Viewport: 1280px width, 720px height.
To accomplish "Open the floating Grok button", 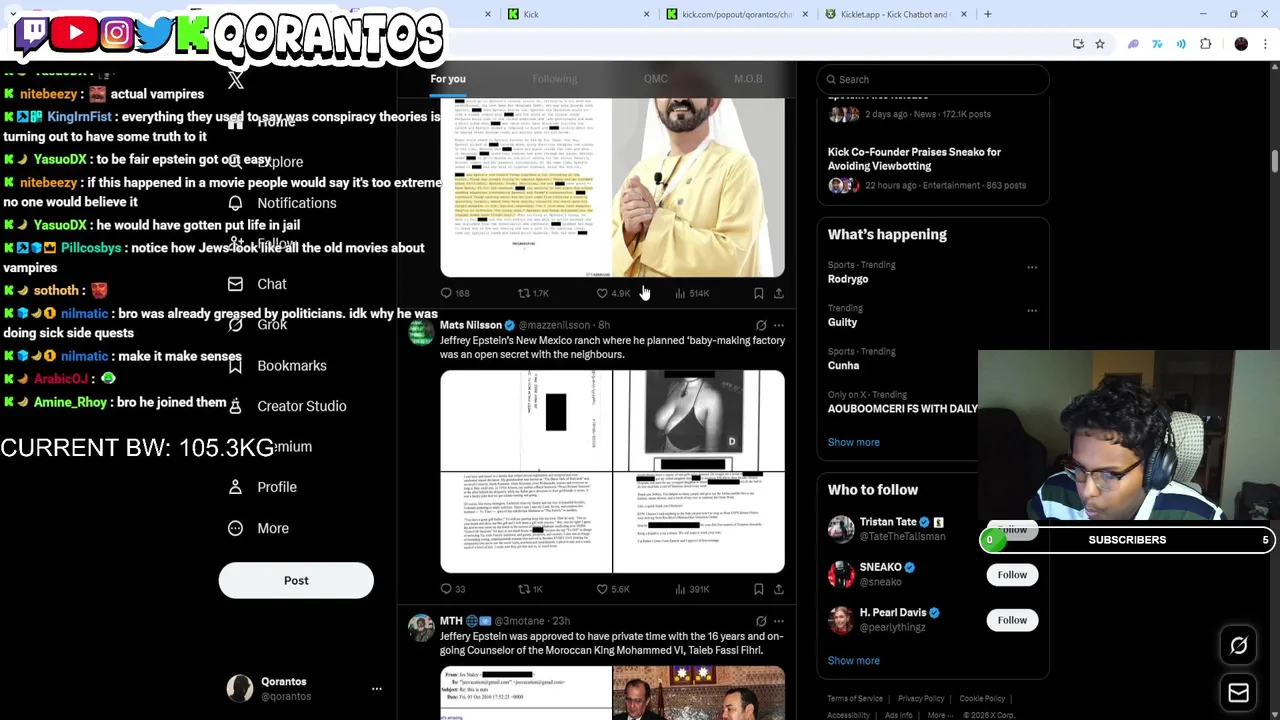I will (x=1238, y=645).
